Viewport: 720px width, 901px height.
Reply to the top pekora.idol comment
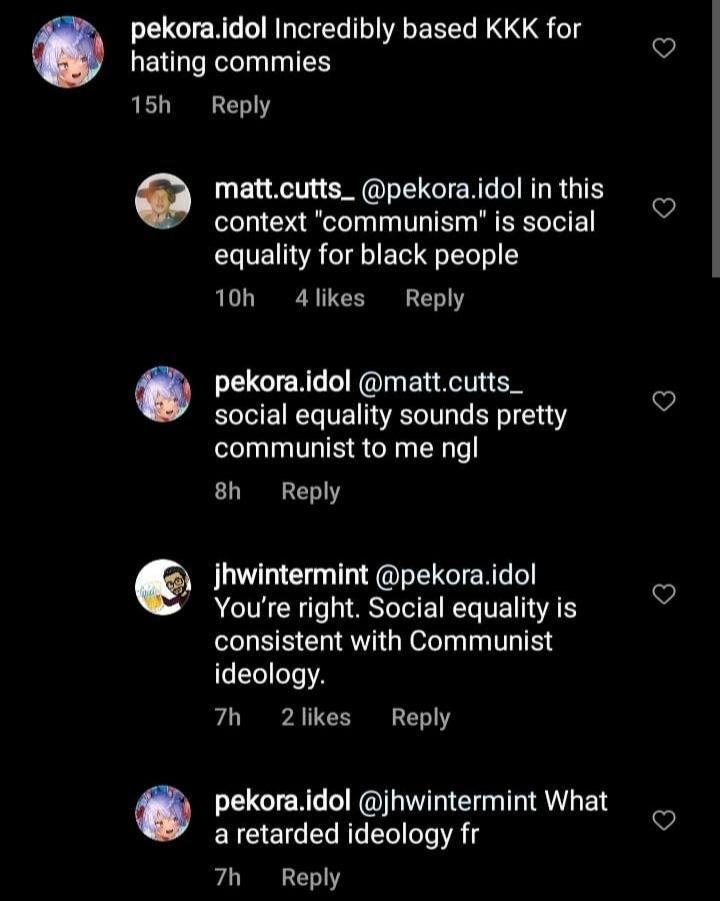click(x=240, y=104)
